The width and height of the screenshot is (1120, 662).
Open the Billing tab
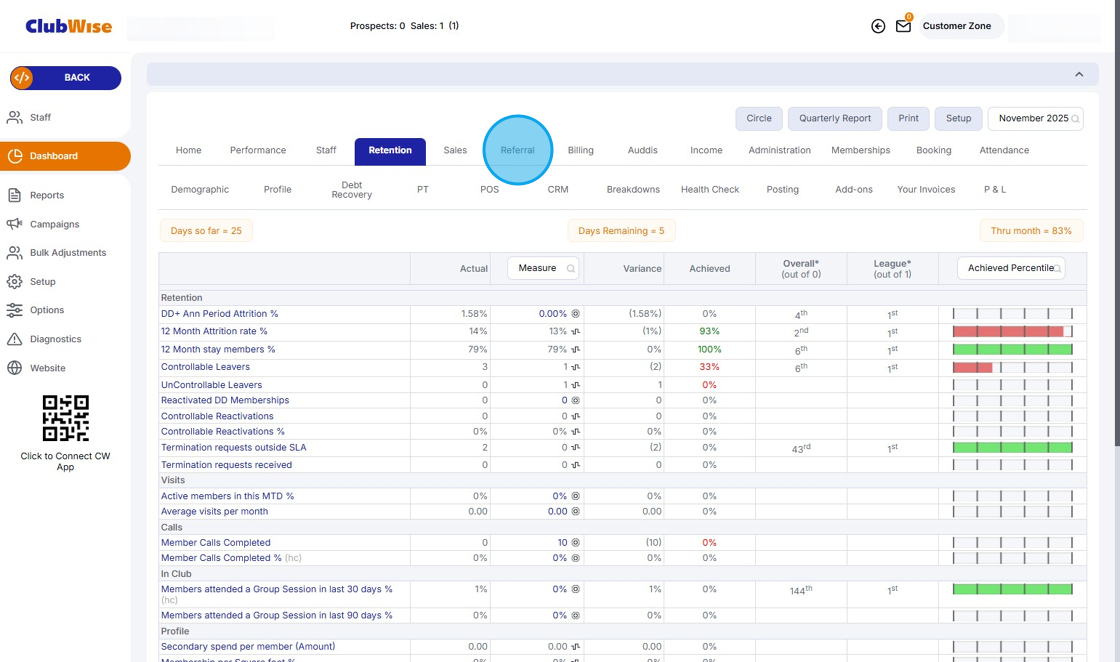(x=581, y=150)
